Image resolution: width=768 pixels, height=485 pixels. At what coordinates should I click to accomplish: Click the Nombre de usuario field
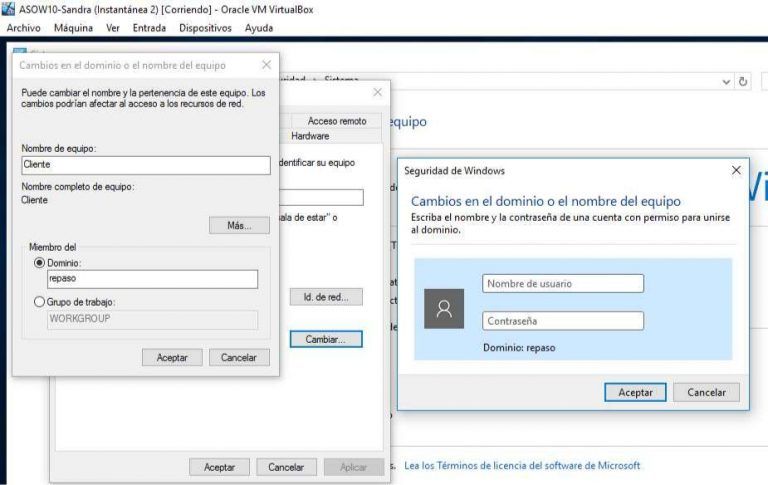tap(563, 284)
